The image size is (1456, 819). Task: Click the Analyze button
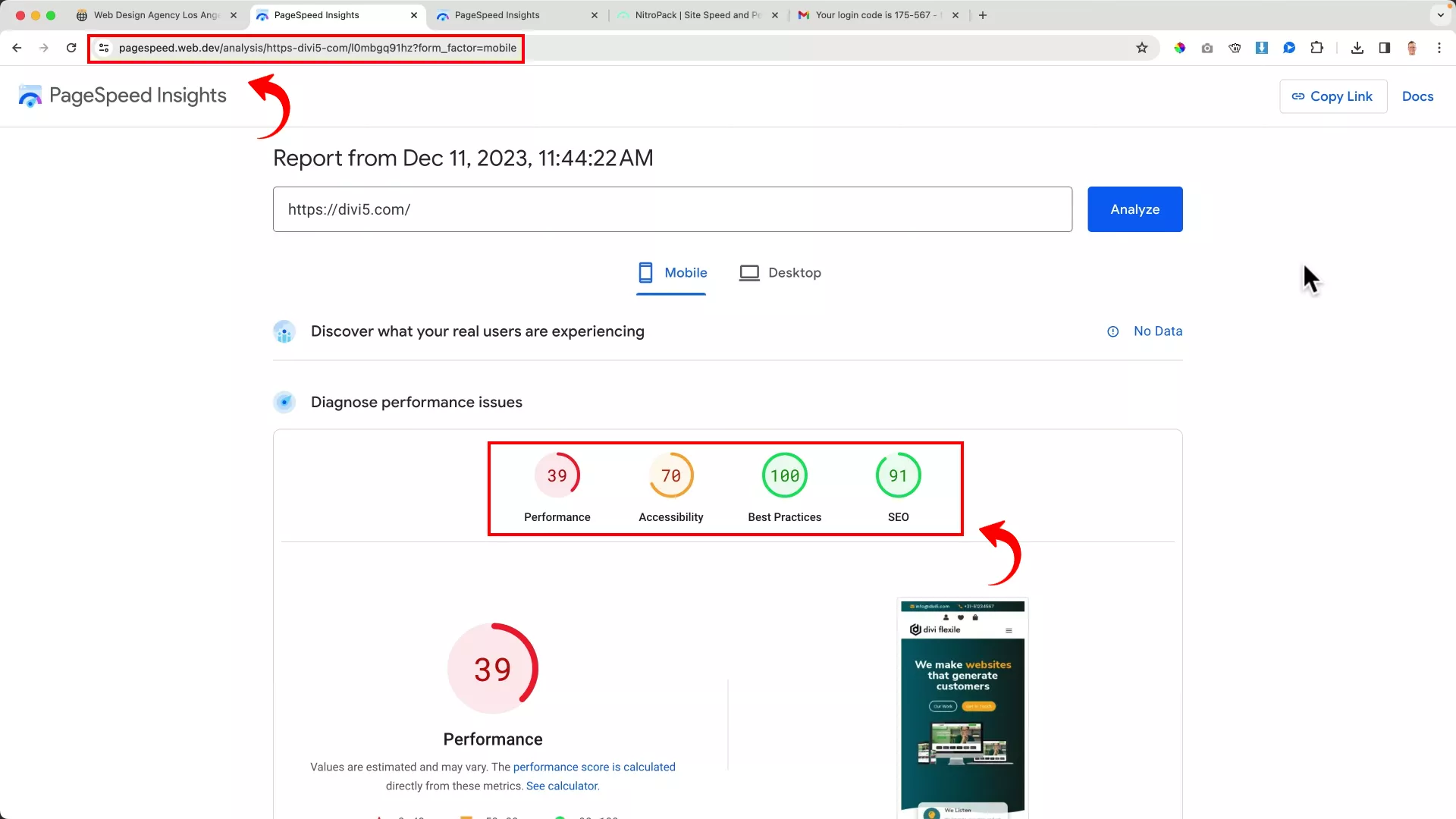coord(1134,209)
